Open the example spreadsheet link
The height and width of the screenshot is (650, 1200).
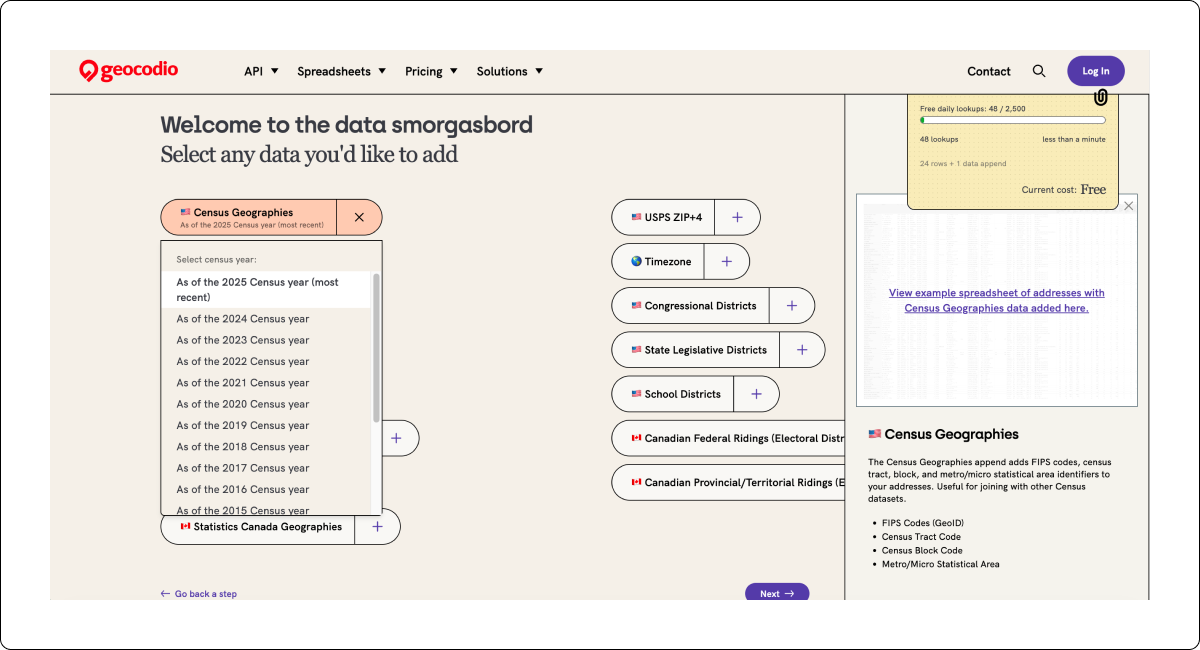click(997, 300)
